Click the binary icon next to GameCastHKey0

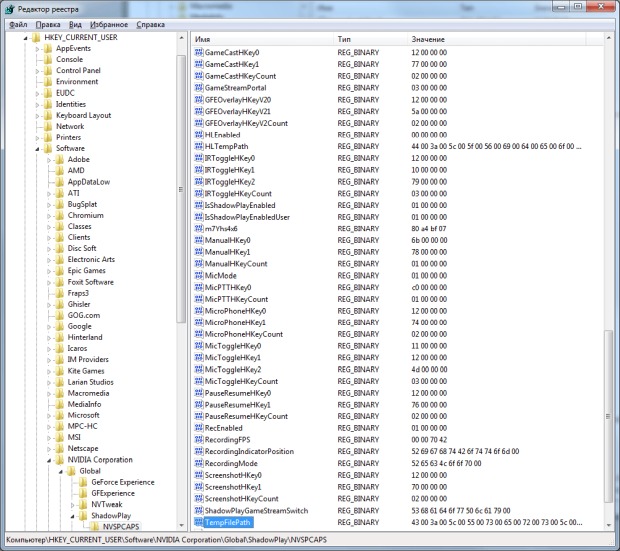pyautogui.click(x=198, y=52)
